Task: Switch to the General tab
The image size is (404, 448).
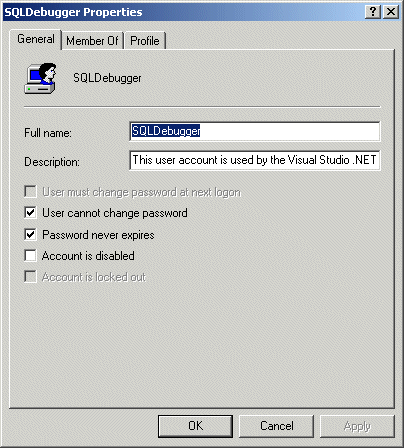Action: point(36,39)
